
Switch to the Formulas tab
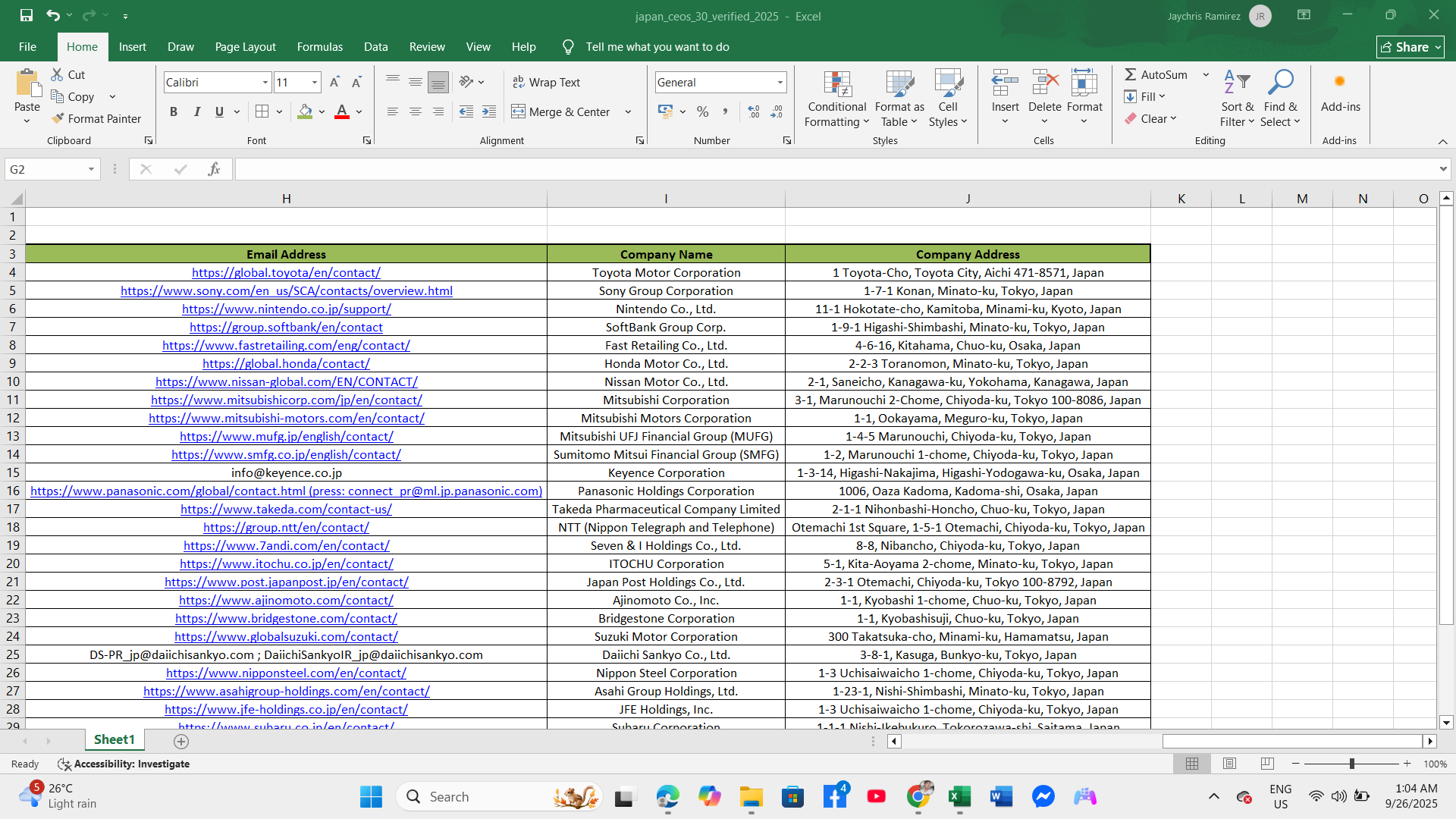click(319, 47)
